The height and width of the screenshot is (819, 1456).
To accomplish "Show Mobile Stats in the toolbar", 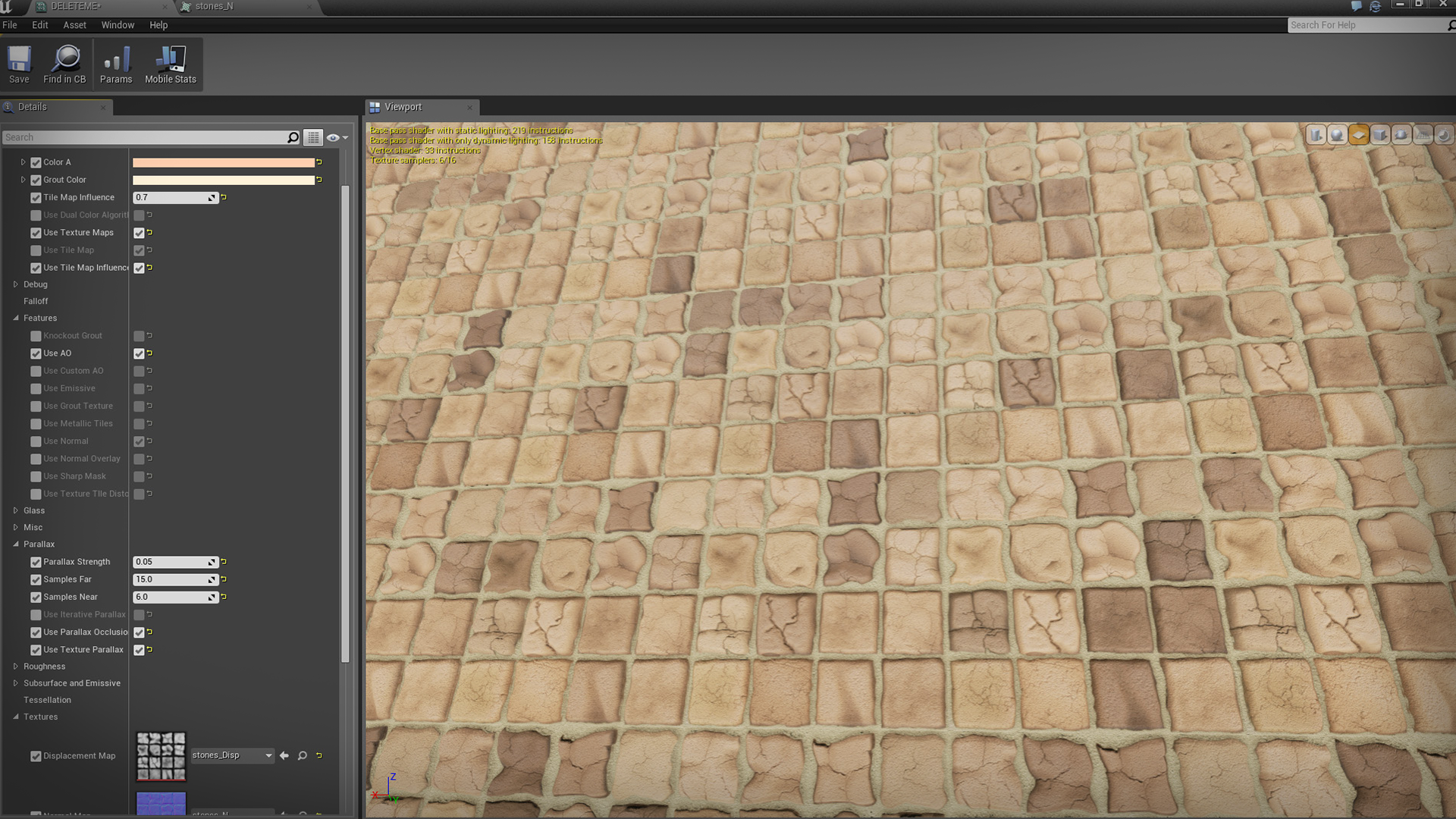I will tap(170, 64).
